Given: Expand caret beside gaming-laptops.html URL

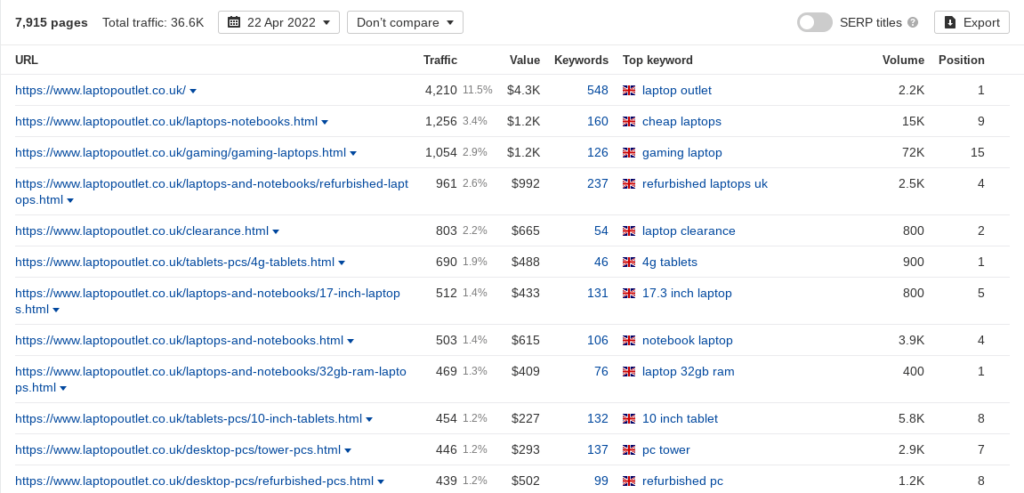Looking at the screenshot, I should [x=353, y=153].
